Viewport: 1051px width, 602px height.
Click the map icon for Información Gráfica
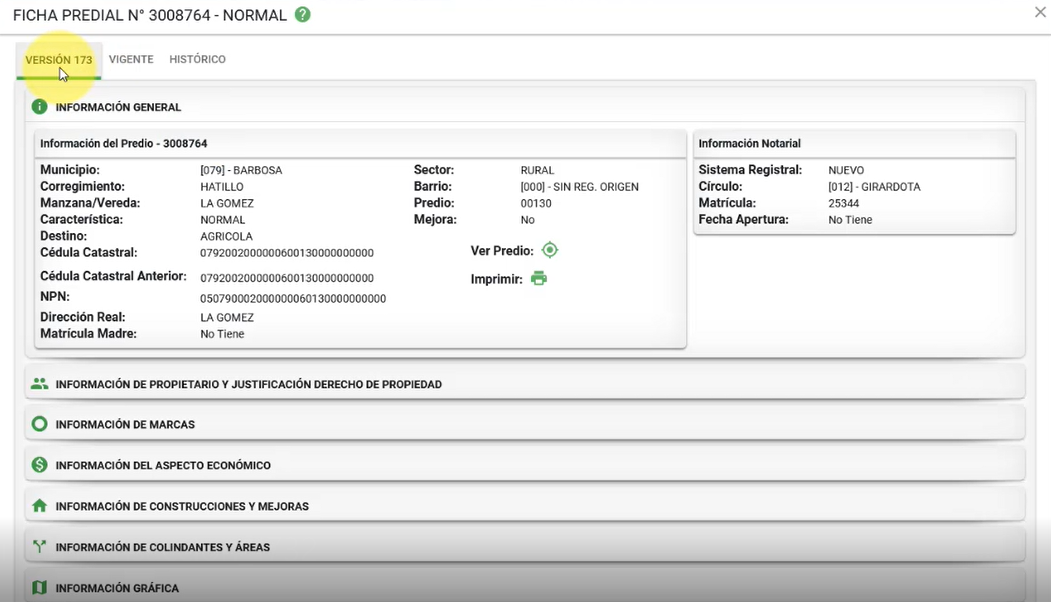39,588
